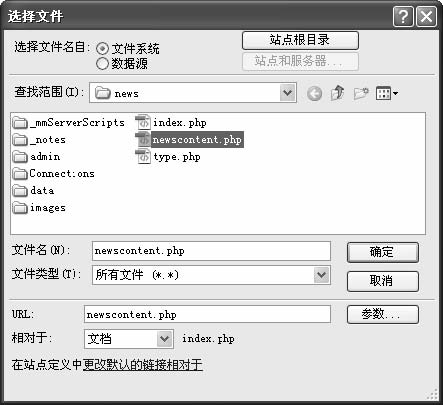Screen dimensions: 443x405
Task: Open the view menu icon
Action: coord(386,93)
